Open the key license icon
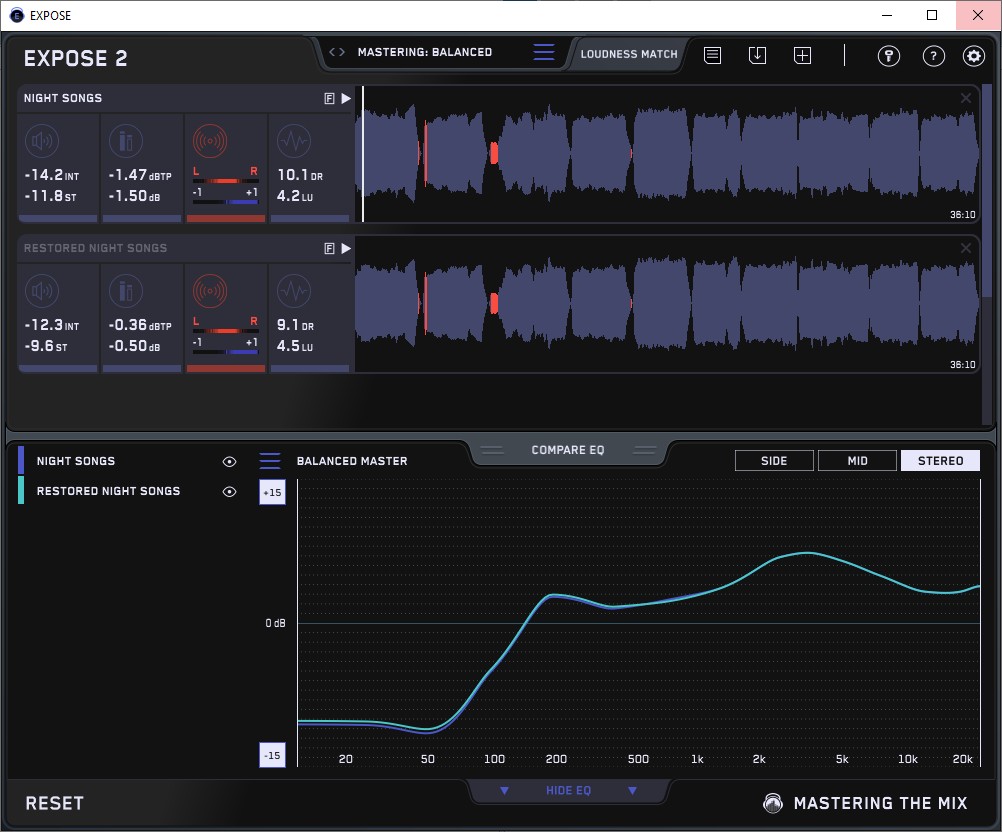Viewport: 1002px width, 832px height. 889,56
